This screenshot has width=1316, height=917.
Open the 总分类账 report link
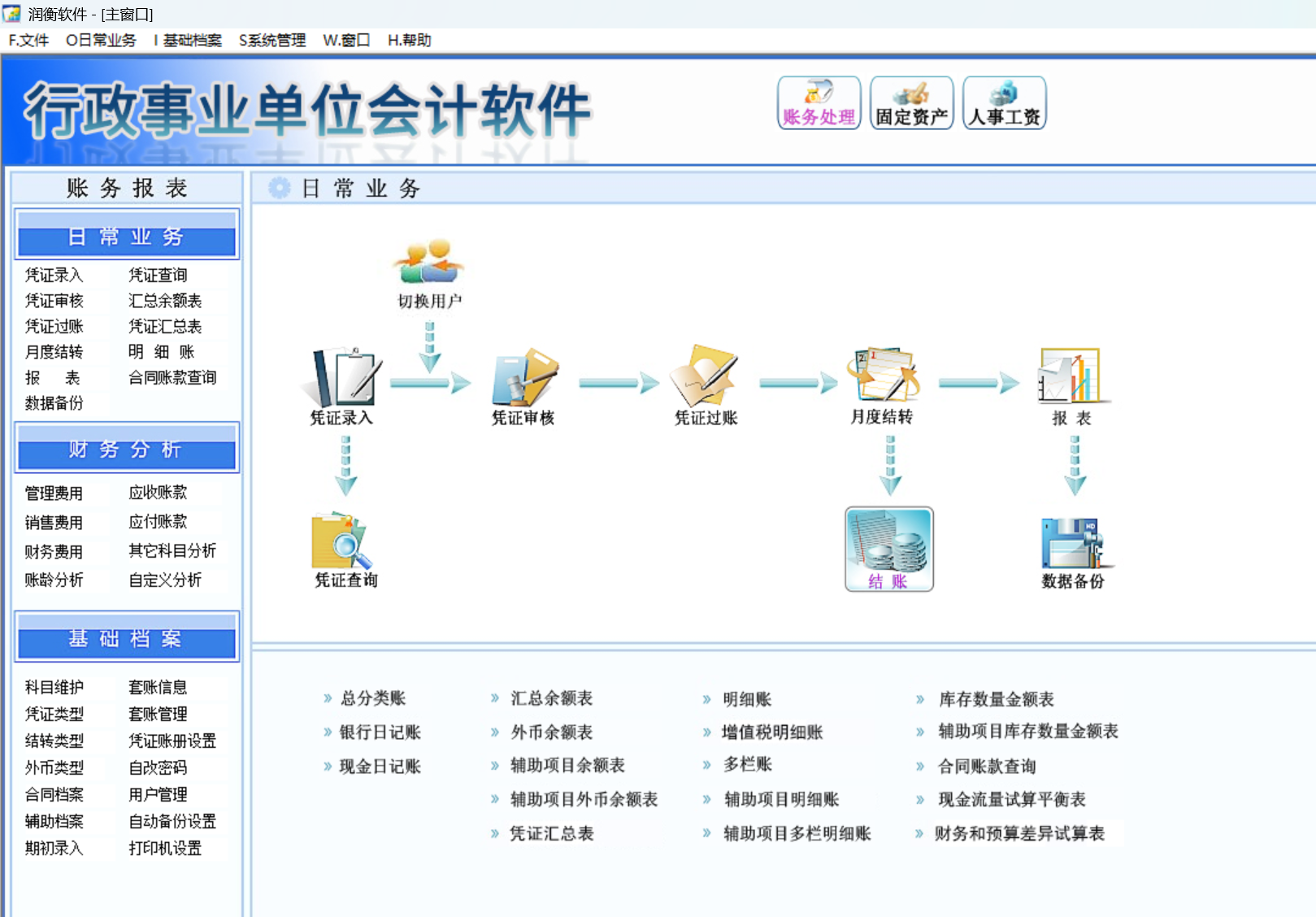pyautogui.click(x=373, y=698)
